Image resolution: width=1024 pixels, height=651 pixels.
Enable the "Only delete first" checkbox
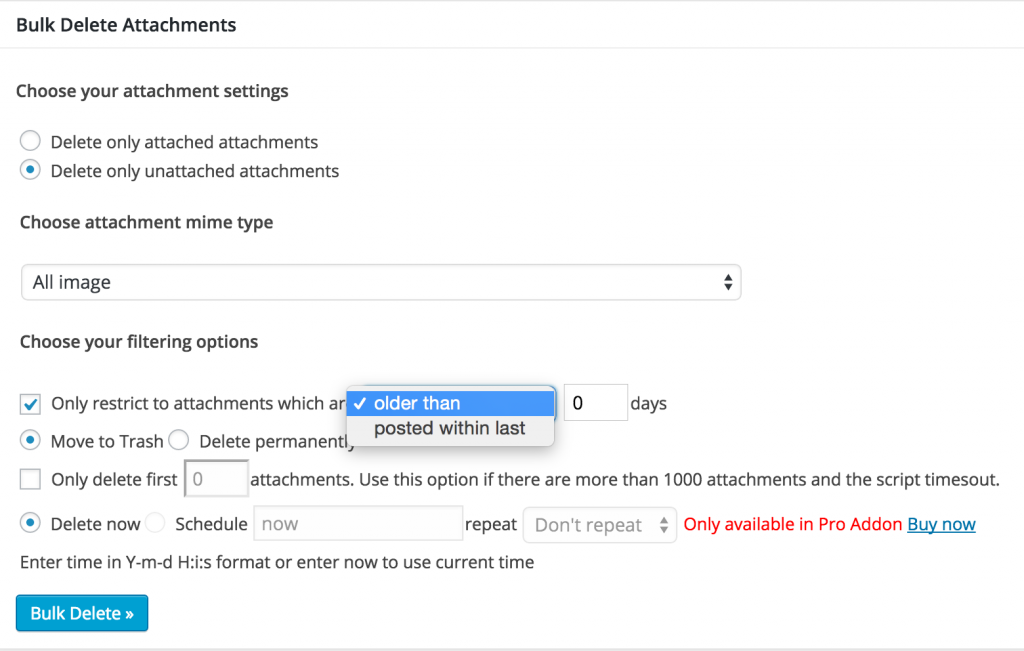[29, 478]
